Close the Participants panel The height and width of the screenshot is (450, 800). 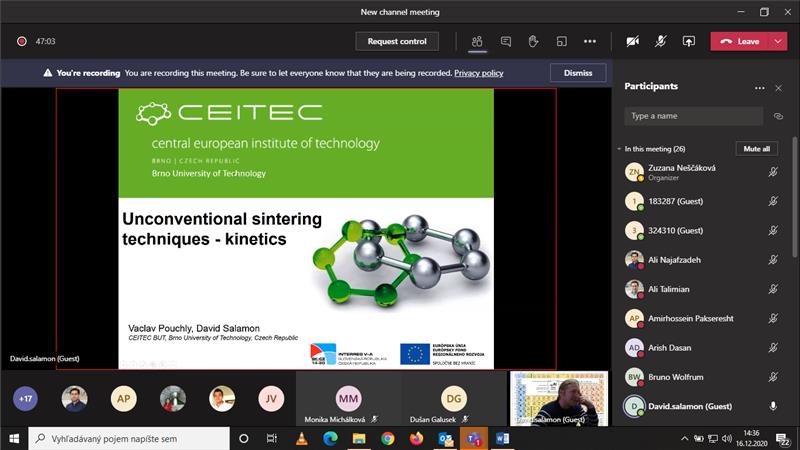point(779,88)
